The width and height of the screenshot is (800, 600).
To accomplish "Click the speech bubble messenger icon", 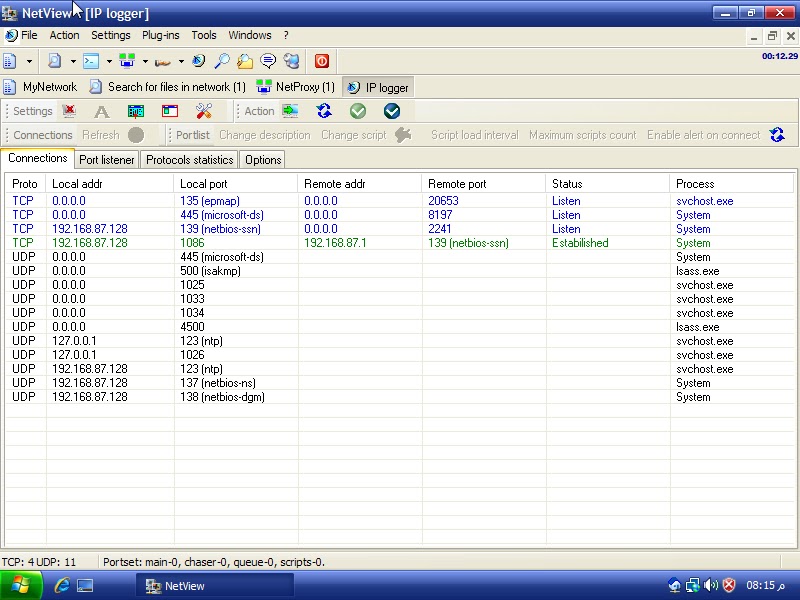I will point(270,60).
